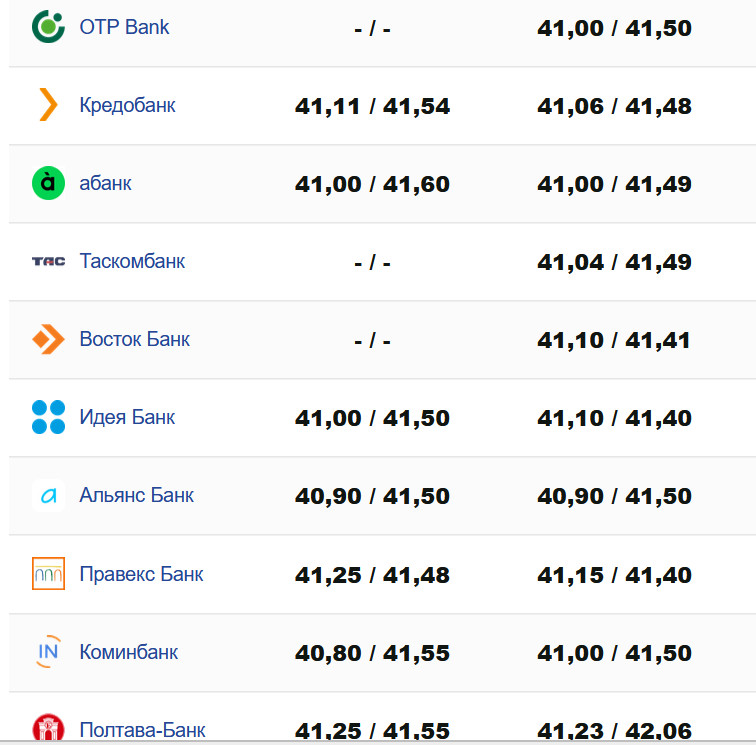Click Кредобанк rate 41,11 / 41,54
The width and height of the screenshot is (756, 745).
coord(372,106)
